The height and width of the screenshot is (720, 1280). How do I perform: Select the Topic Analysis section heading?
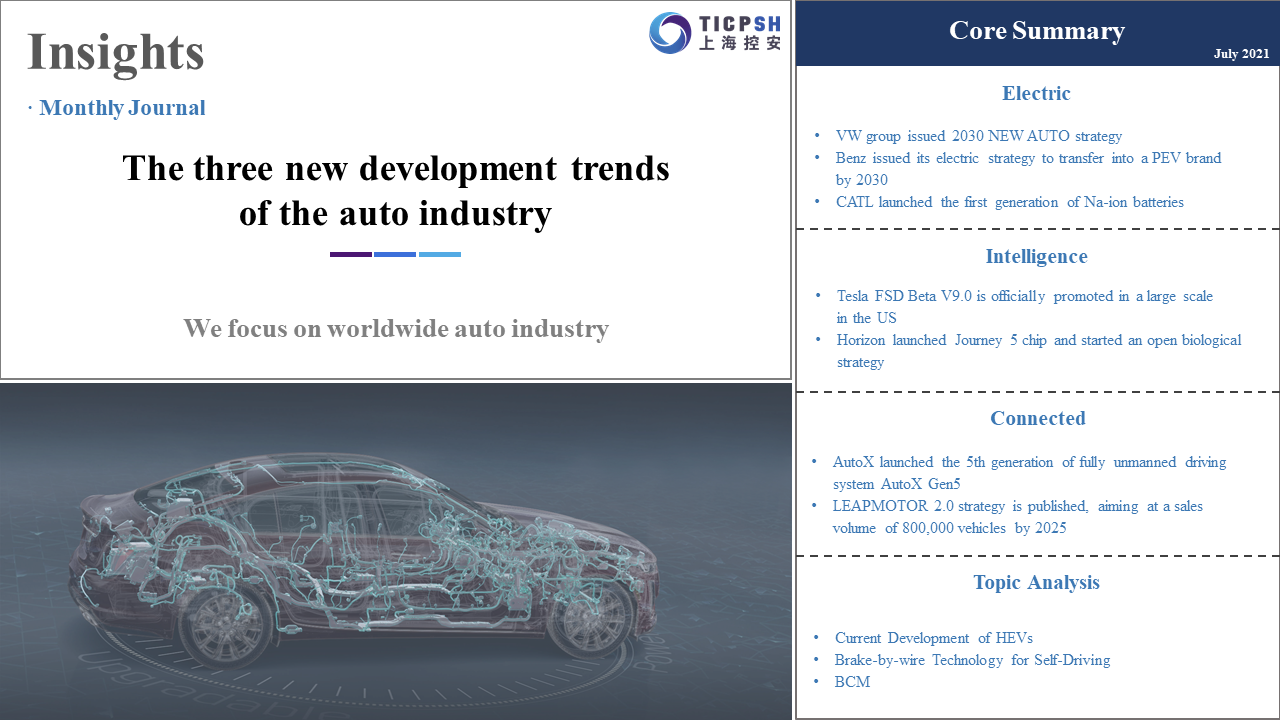(x=1036, y=583)
